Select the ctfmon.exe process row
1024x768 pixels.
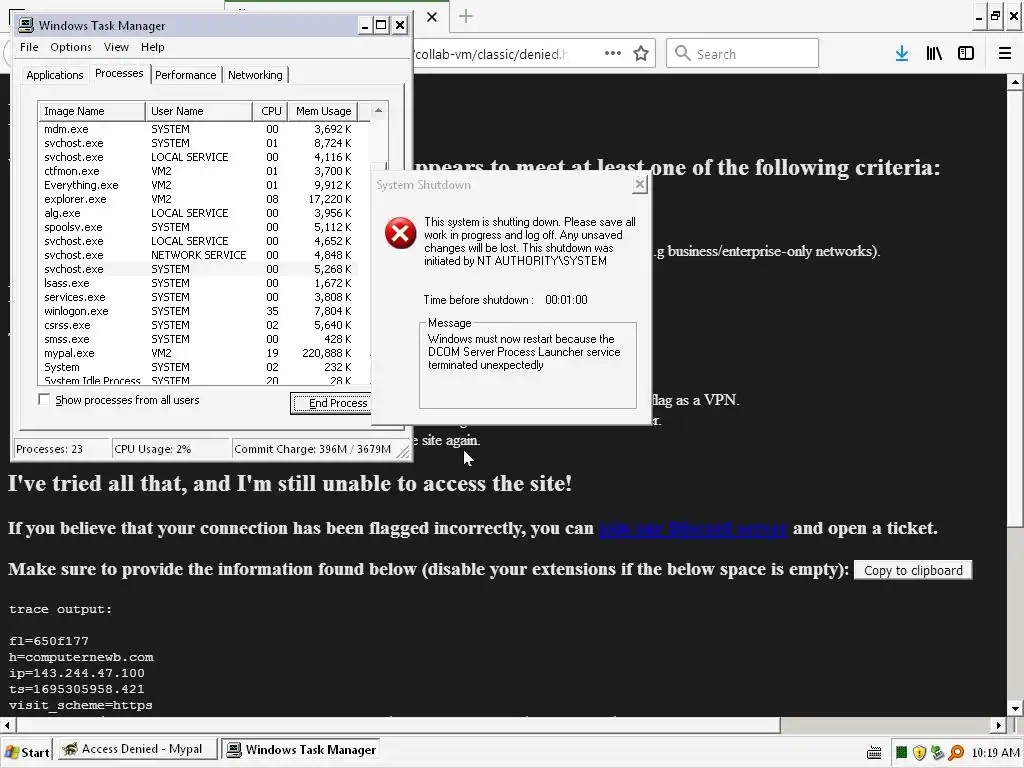point(198,171)
